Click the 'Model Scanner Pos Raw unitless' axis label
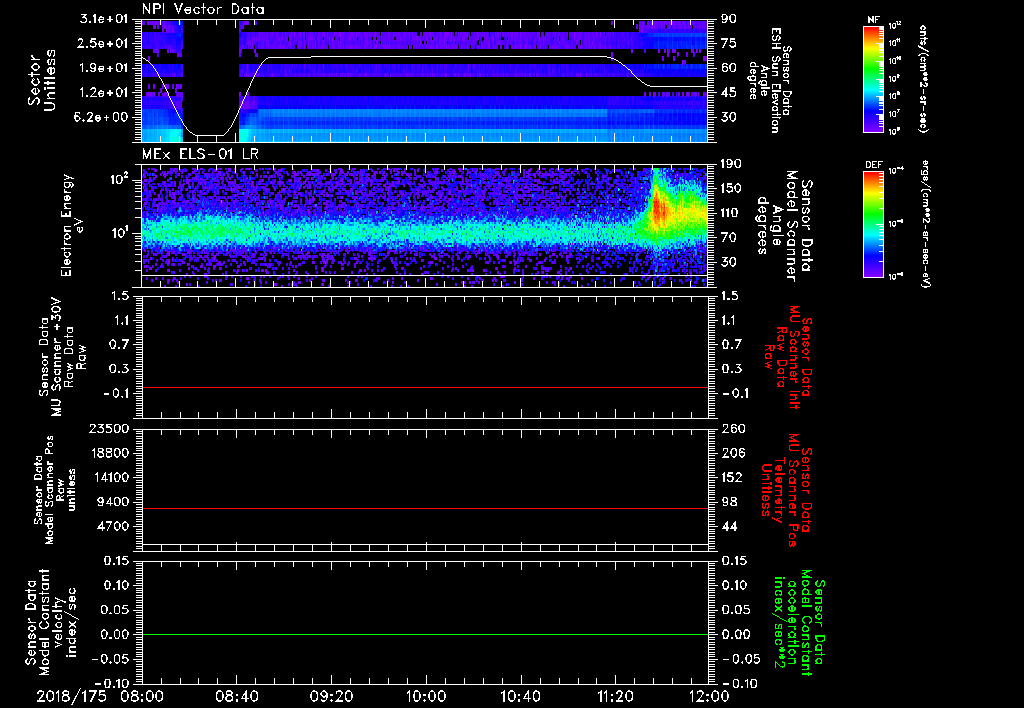This screenshot has height=708, width=1024. click(x=55, y=490)
